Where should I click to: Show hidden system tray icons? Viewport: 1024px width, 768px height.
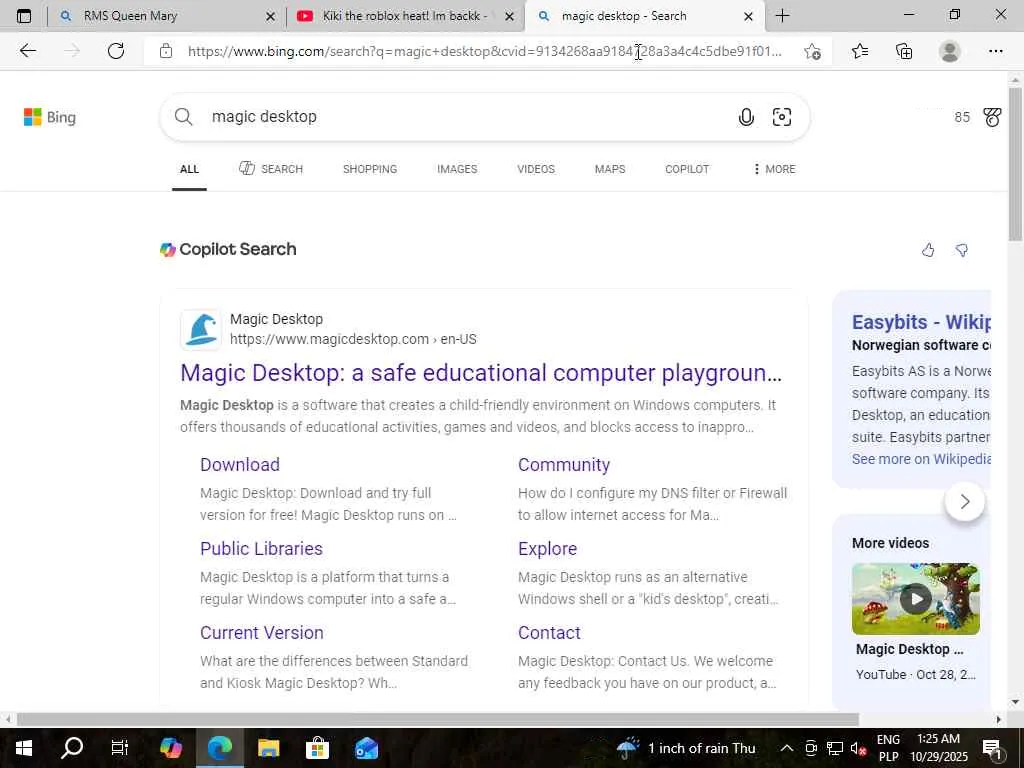787,748
